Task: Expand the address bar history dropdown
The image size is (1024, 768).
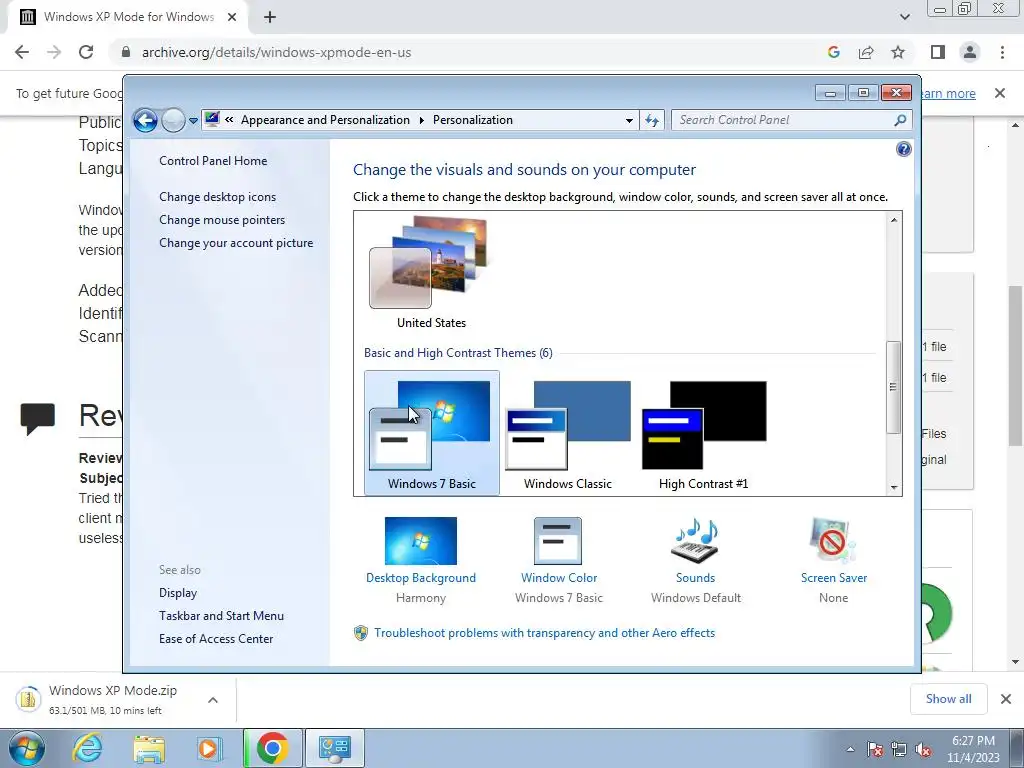Action: (629, 120)
